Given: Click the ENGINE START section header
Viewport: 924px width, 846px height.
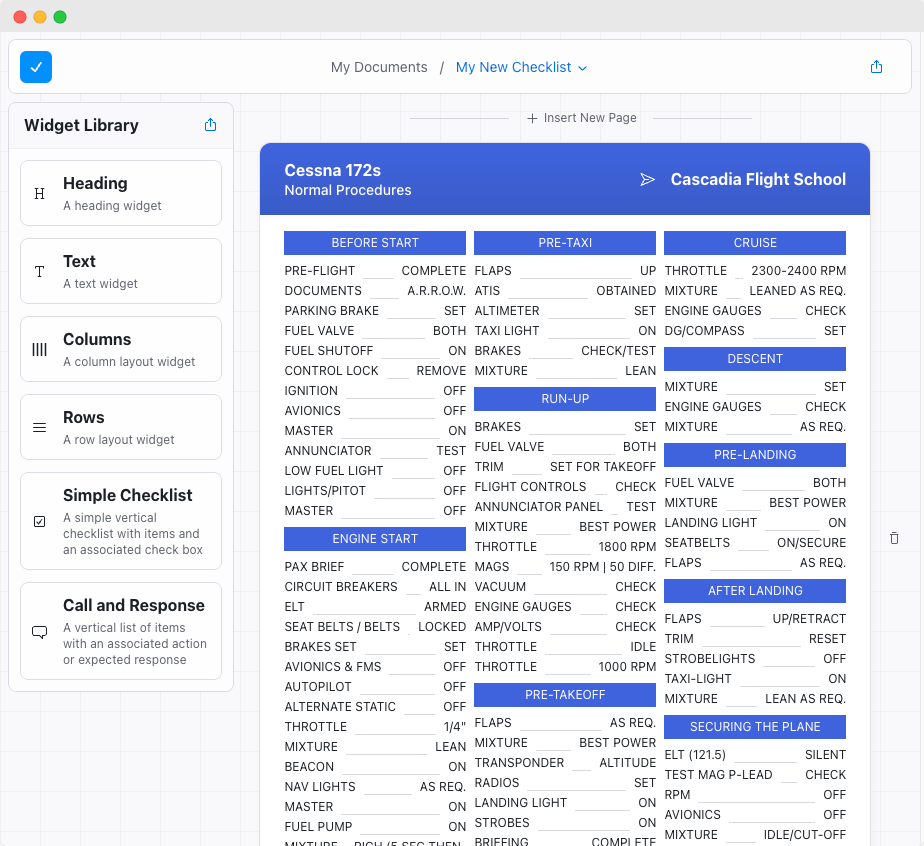Looking at the screenshot, I should [x=374, y=538].
